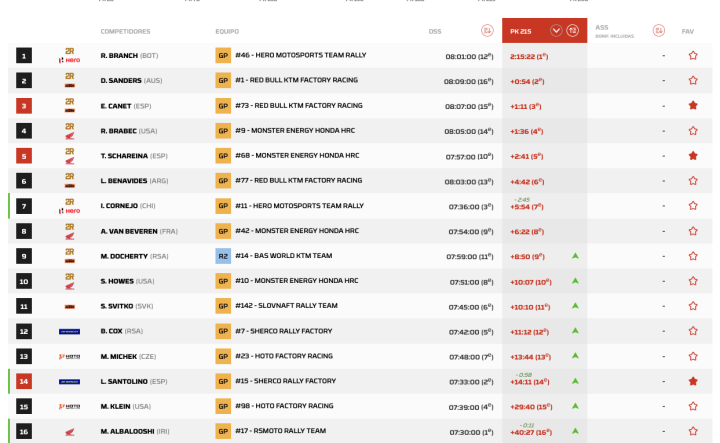
Task: Click Hero logo in R. Branch row
Action: pyautogui.click(x=70, y=60)
